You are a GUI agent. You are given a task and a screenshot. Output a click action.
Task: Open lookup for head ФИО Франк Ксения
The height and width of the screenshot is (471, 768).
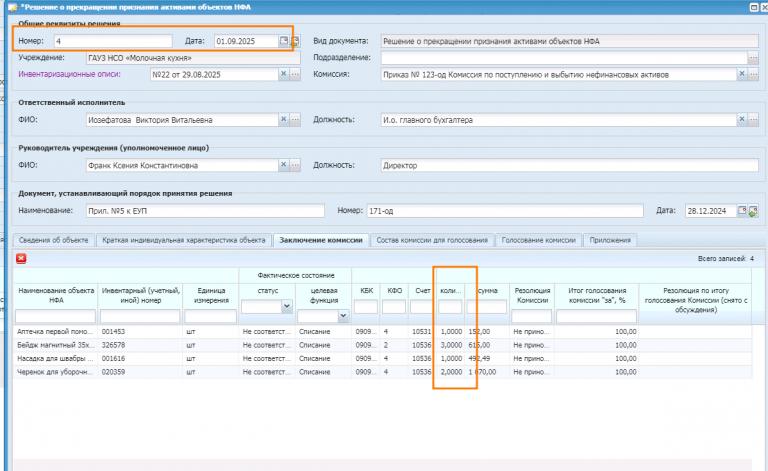click(x=295, y=165)
